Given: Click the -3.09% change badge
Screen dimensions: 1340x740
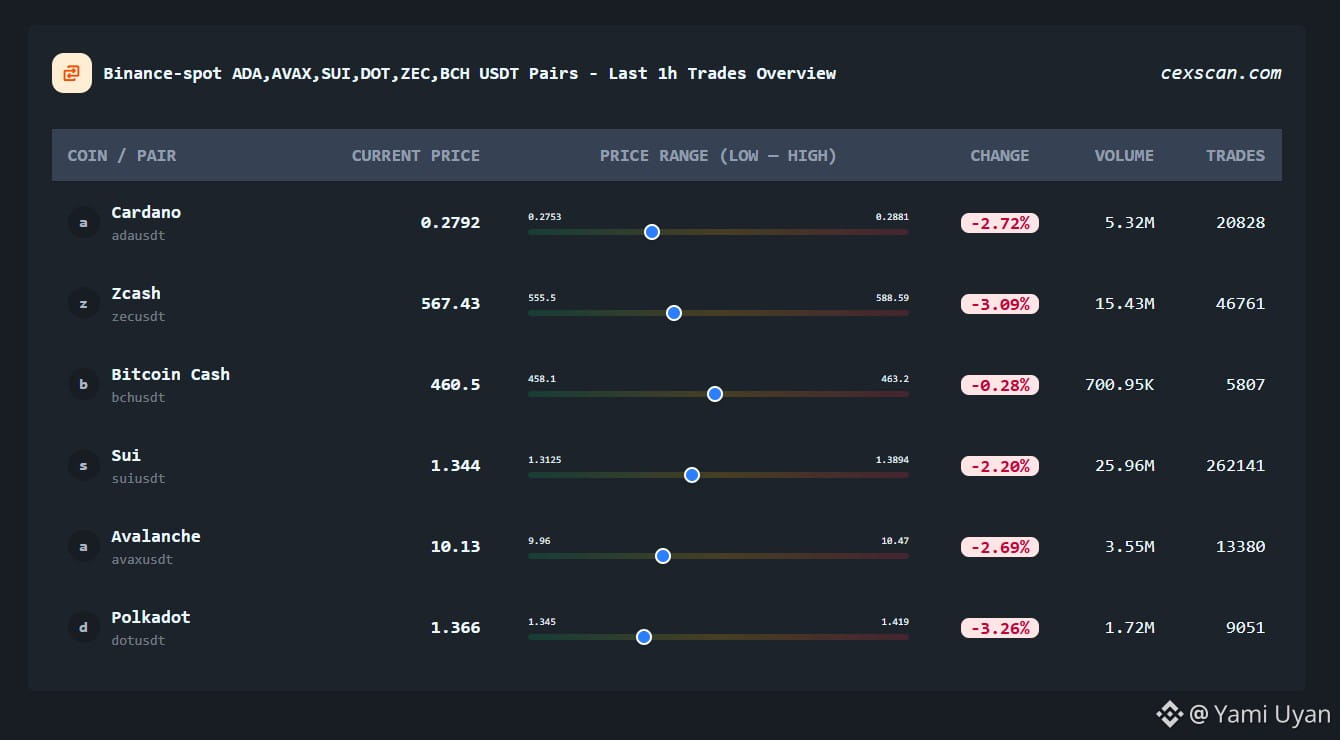Looking at the screenshot, I should (x=1000, y=304).
